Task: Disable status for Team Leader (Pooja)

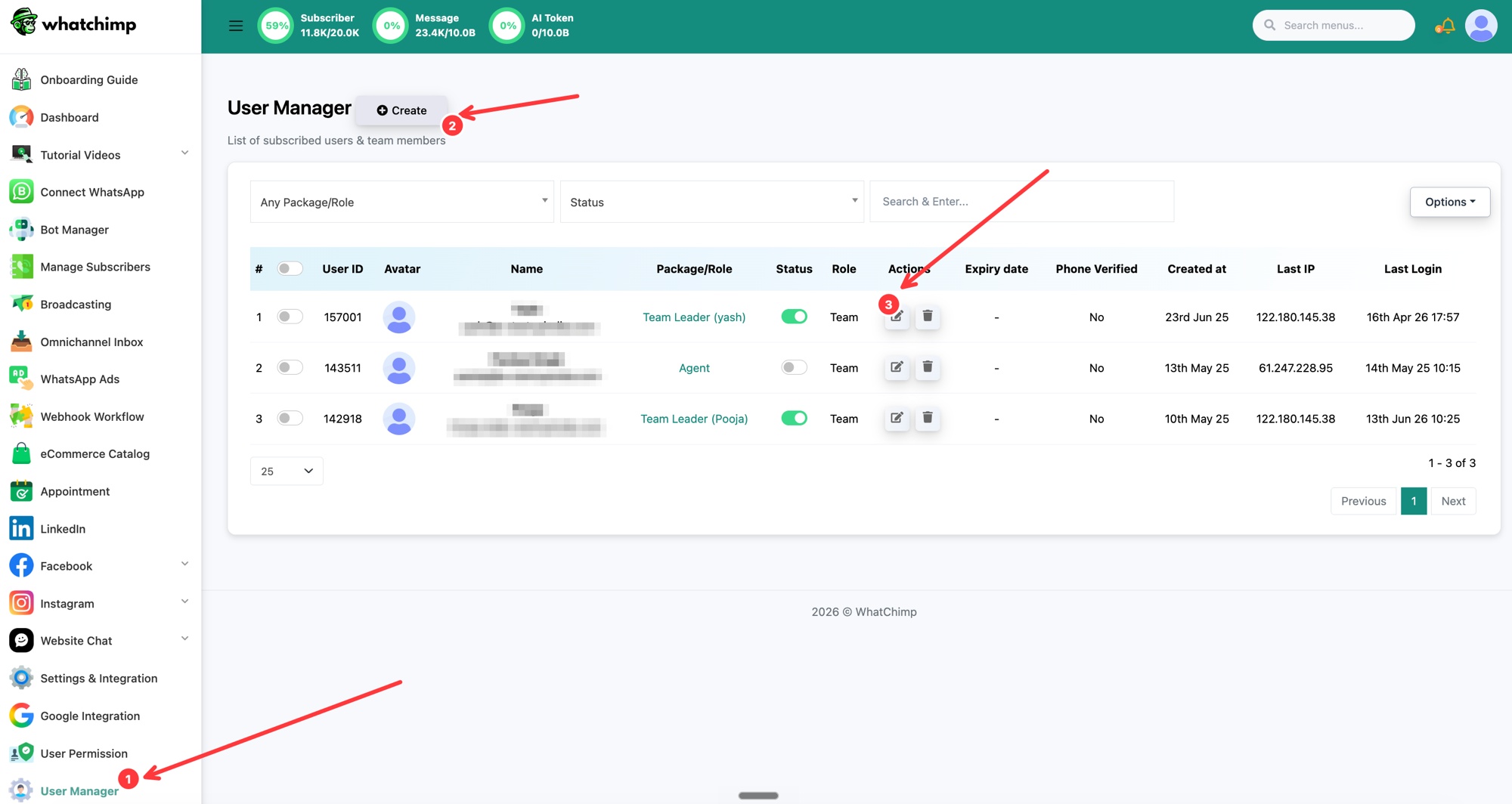Action: pyautogui.click(x=794, y=418)
